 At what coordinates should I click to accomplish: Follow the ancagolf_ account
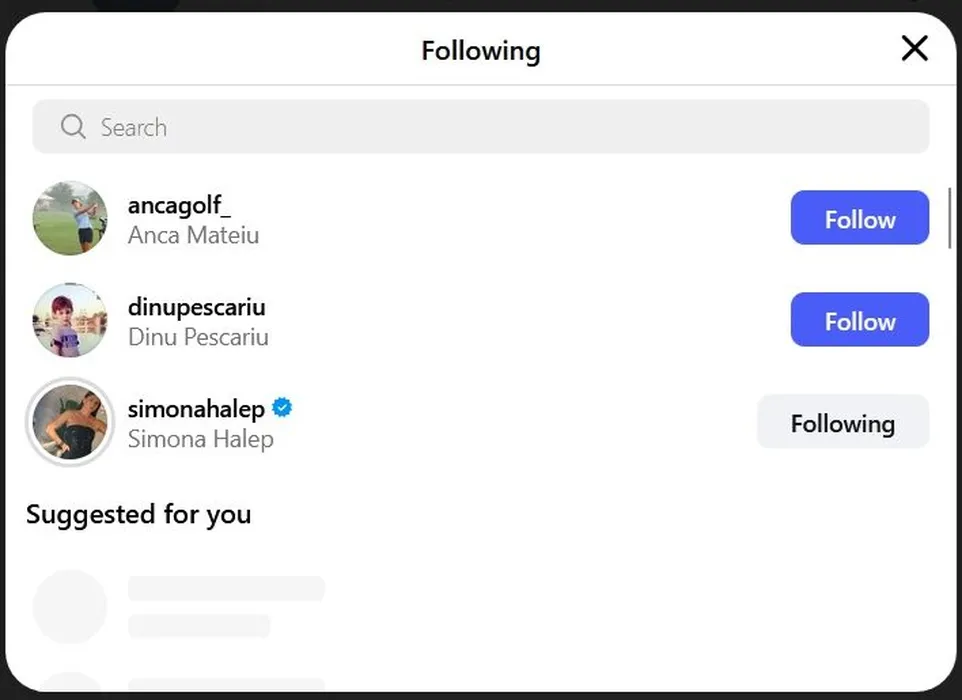click(x=859, y=218)
